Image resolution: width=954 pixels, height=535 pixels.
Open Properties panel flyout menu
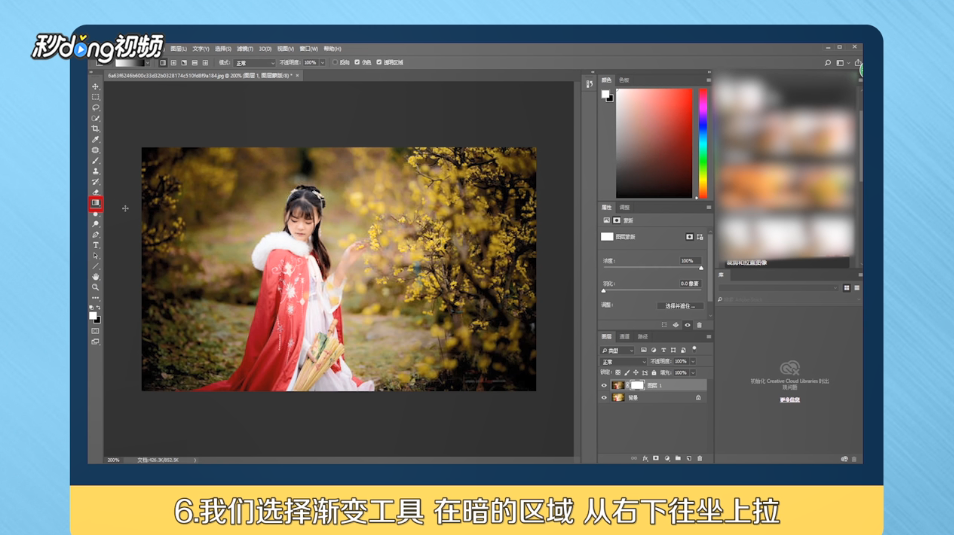tap(708, 208)
